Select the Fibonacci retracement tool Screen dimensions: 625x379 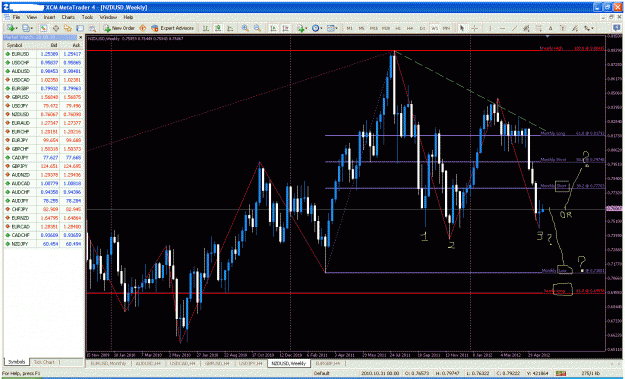coord(539,28)
